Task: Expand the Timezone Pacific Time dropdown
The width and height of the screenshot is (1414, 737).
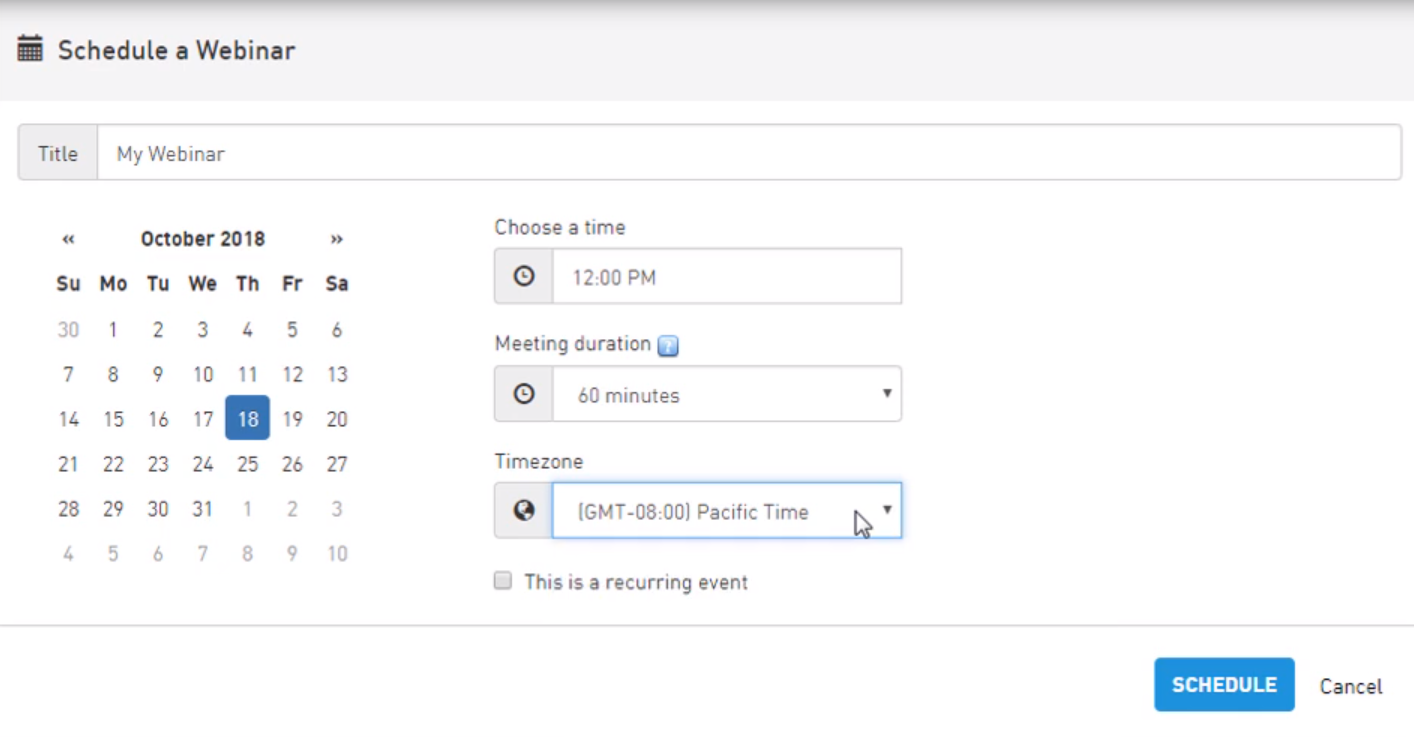Action: pyautogui.click(x=727, y=511)
